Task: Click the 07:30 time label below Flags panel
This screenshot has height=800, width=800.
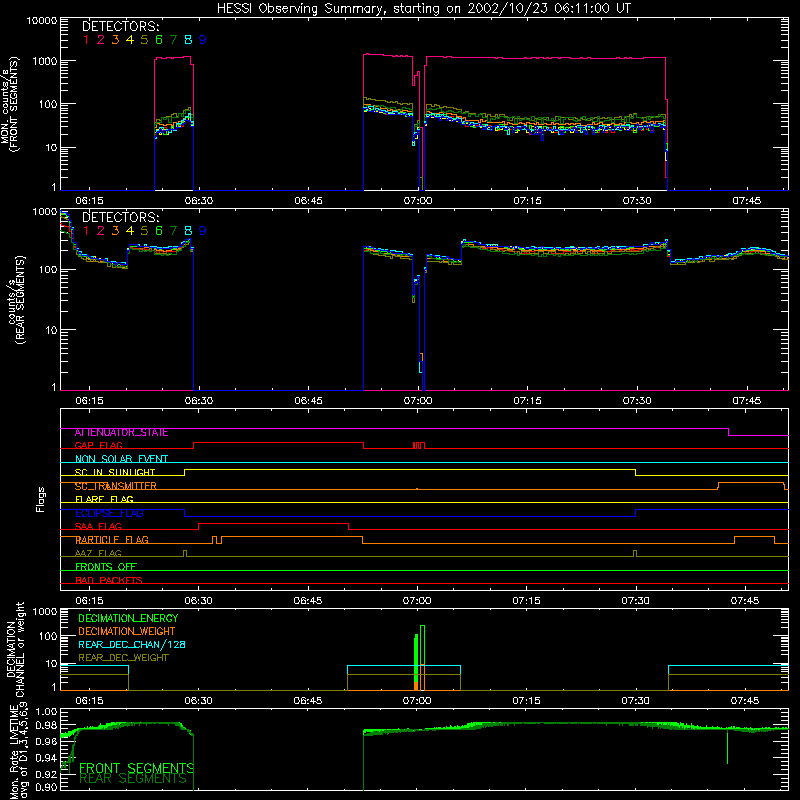Action: [x=636, y=601]
